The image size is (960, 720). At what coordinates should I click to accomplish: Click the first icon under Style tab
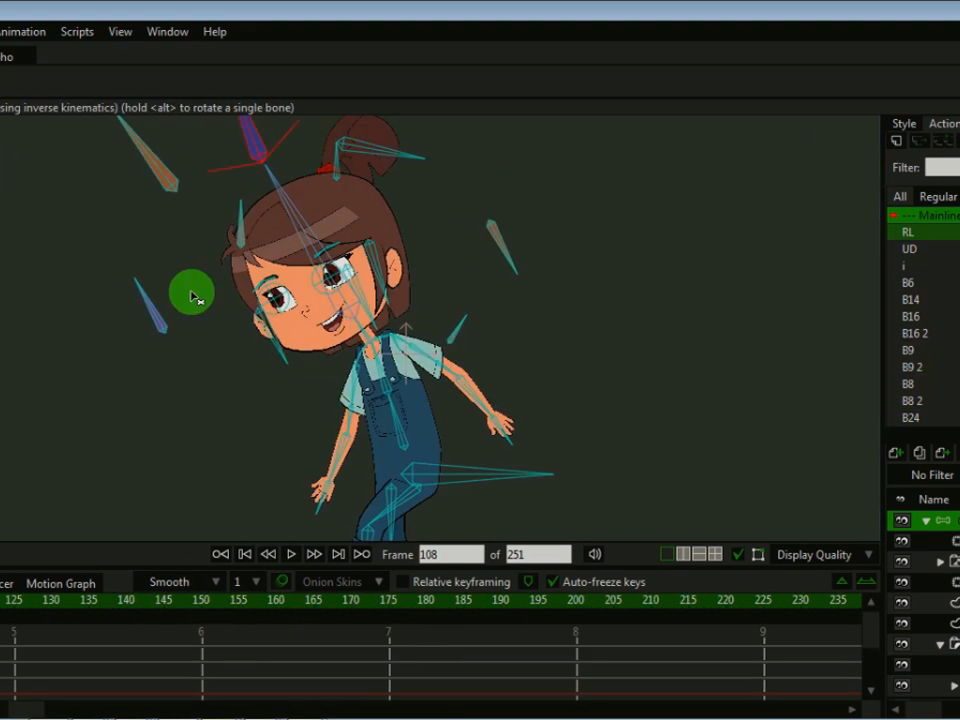(x=896, y=141)
